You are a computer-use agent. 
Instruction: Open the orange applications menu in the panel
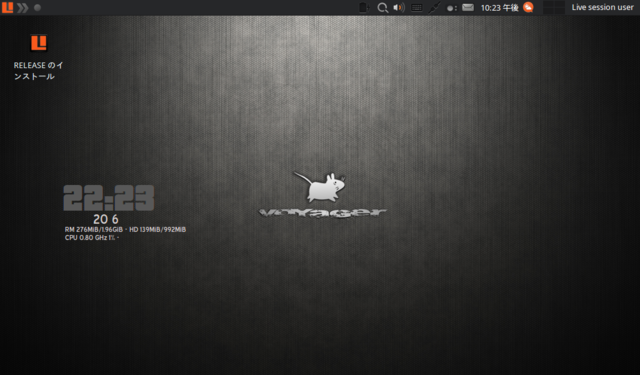7,7
